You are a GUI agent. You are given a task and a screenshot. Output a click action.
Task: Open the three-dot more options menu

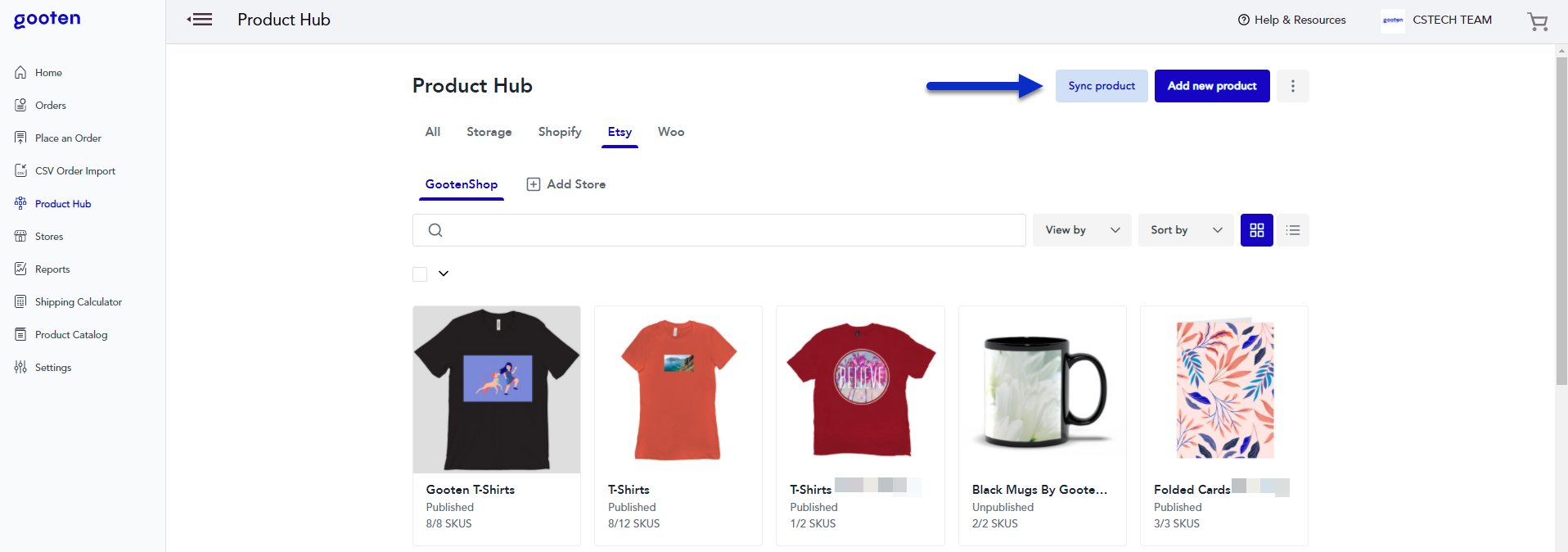(x=1293, y=86)
